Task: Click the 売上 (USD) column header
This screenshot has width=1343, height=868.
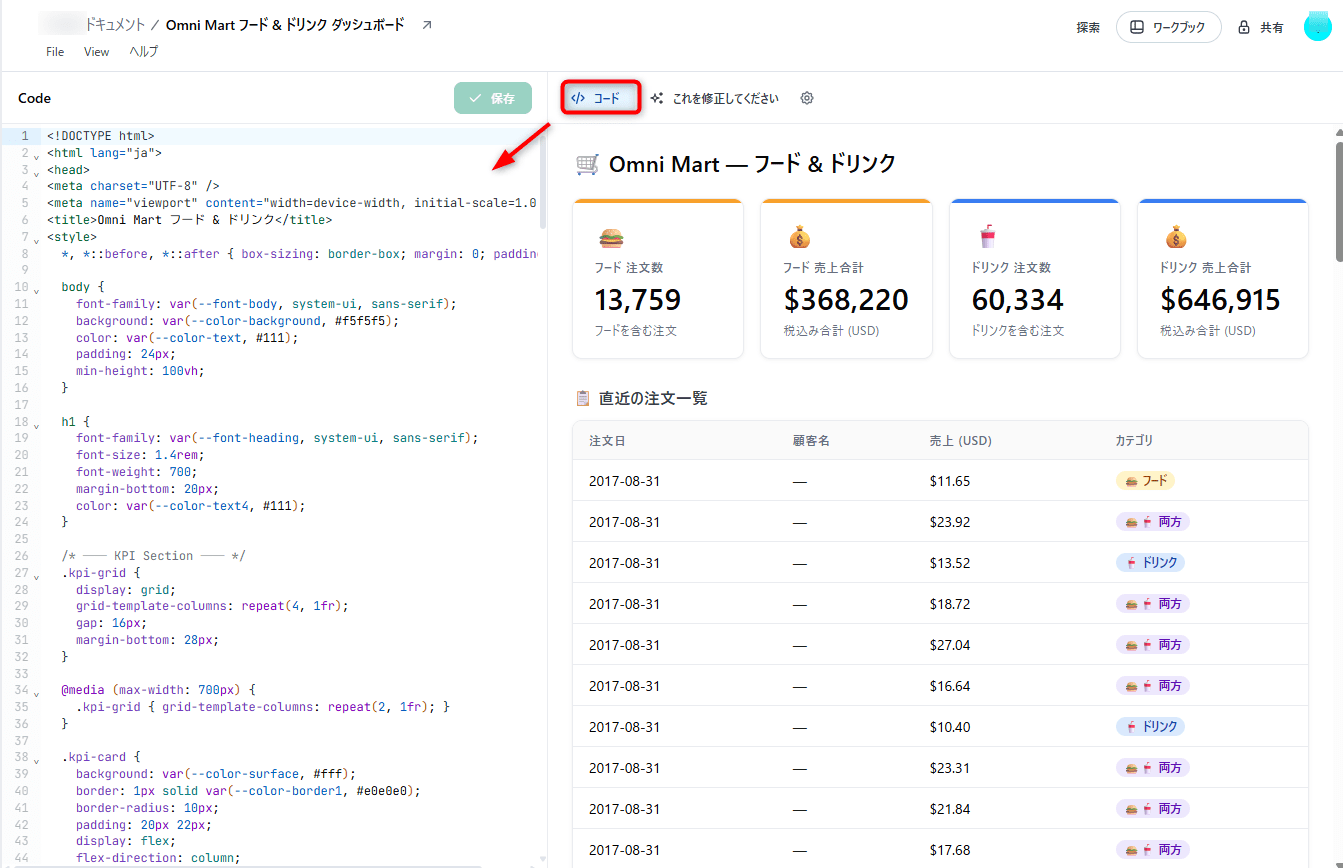Action: [960, 440]
